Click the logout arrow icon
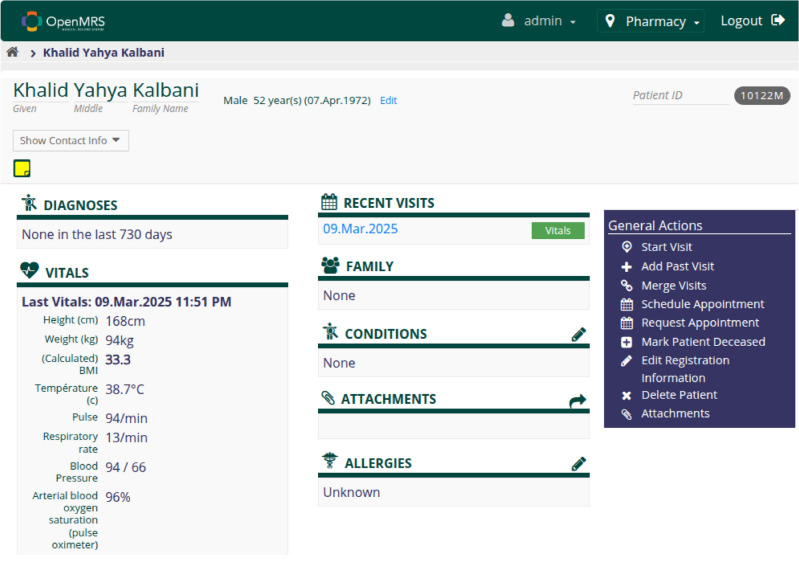The height and width of the screenshot is (569, 799). (x=778, y=20)
